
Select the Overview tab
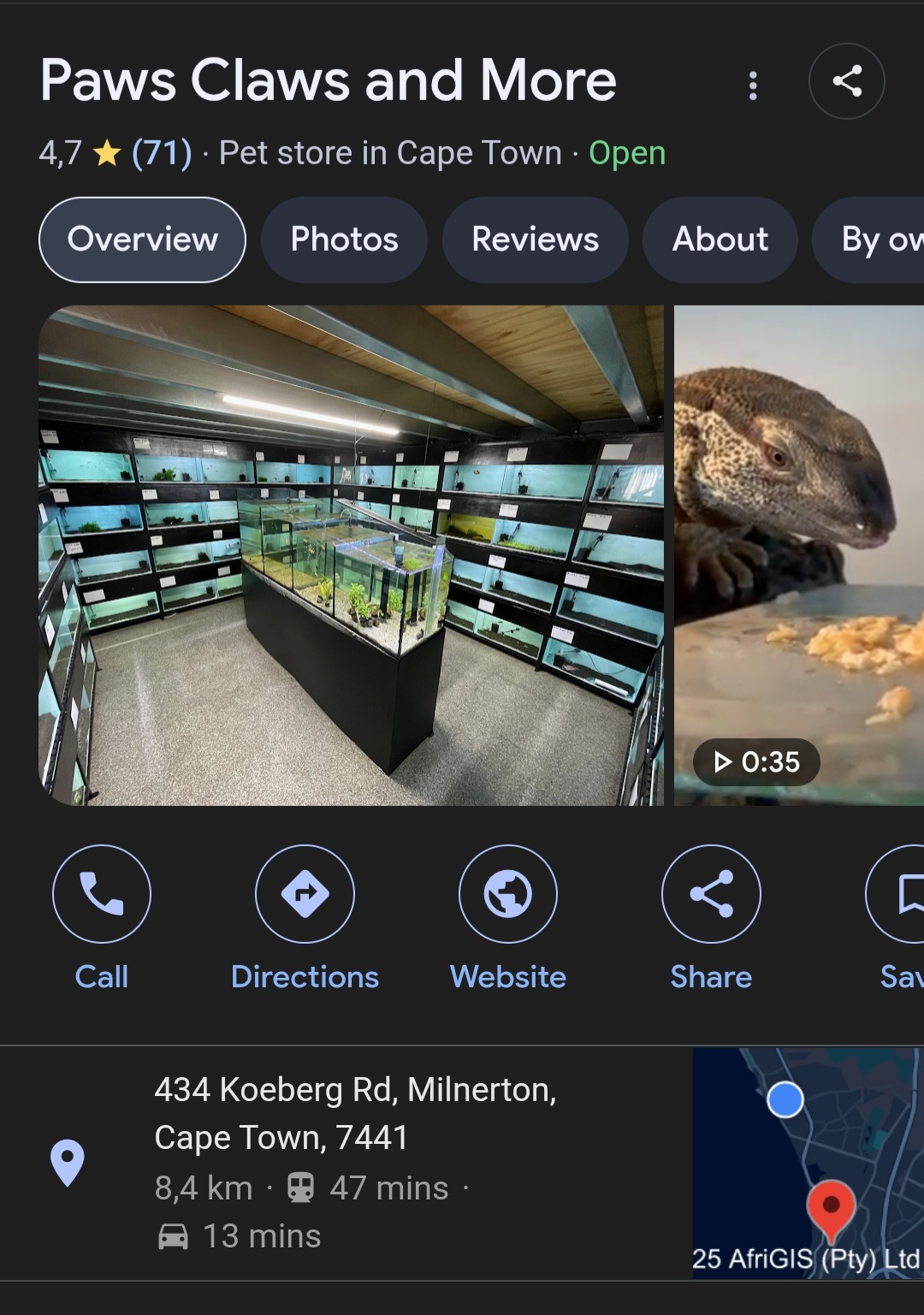142,240
